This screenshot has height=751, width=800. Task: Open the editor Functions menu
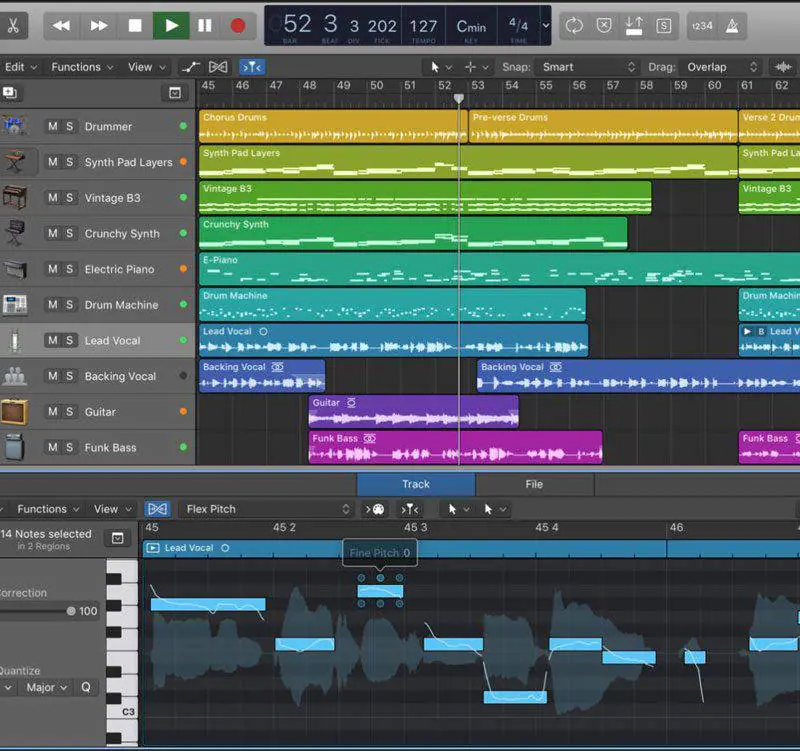(48, 509)
